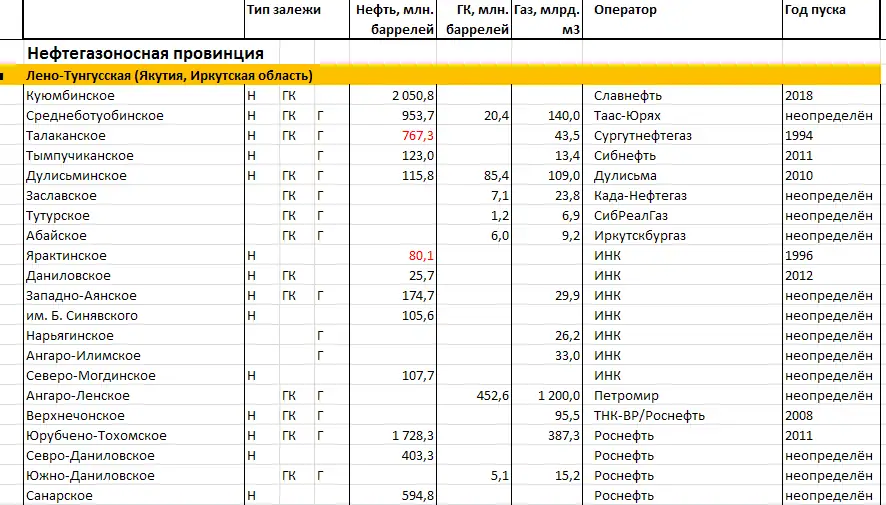
Task: Click the launch year 2018
Action: pyautogui.click(x=798, y=95)
